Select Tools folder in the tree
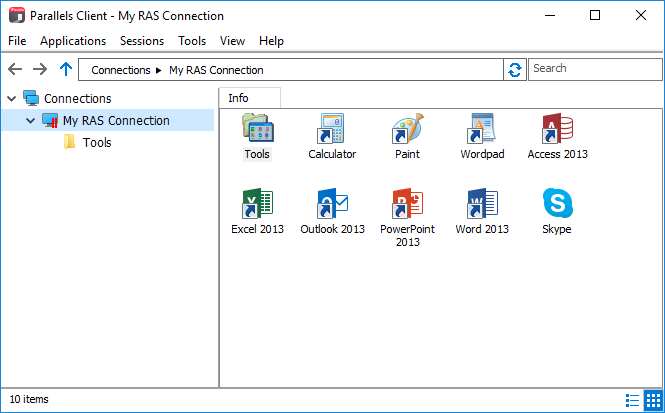The height and width of the screenshot is (413, 665). click(96, 143)
